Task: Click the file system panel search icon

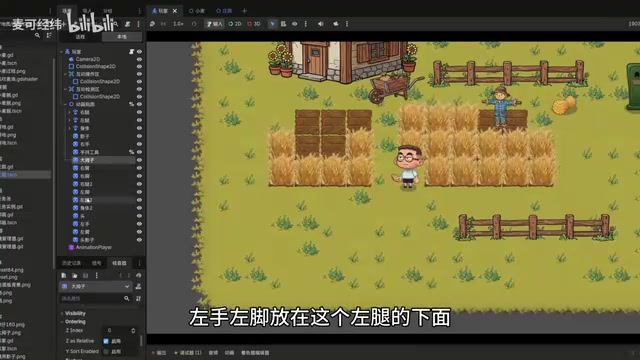Action: 38,36
